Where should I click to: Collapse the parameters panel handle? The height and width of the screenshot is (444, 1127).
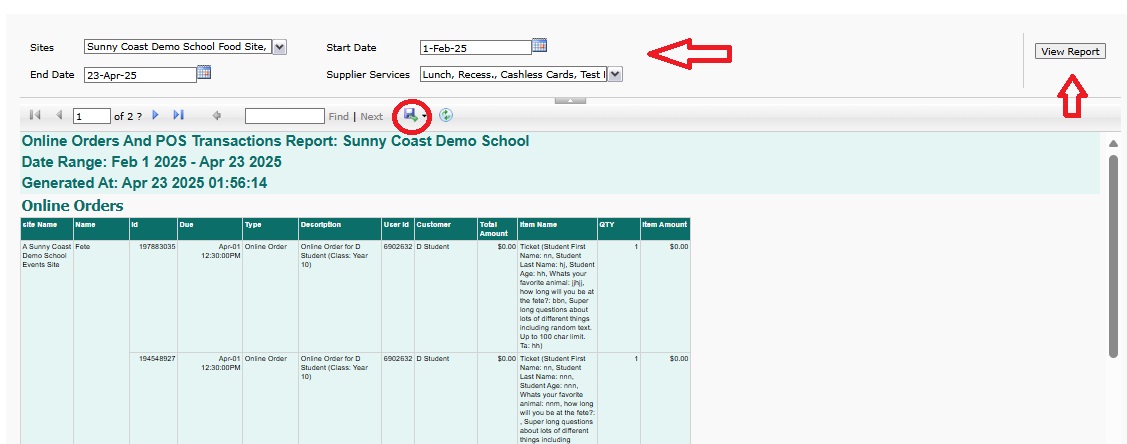click(569, 100)
